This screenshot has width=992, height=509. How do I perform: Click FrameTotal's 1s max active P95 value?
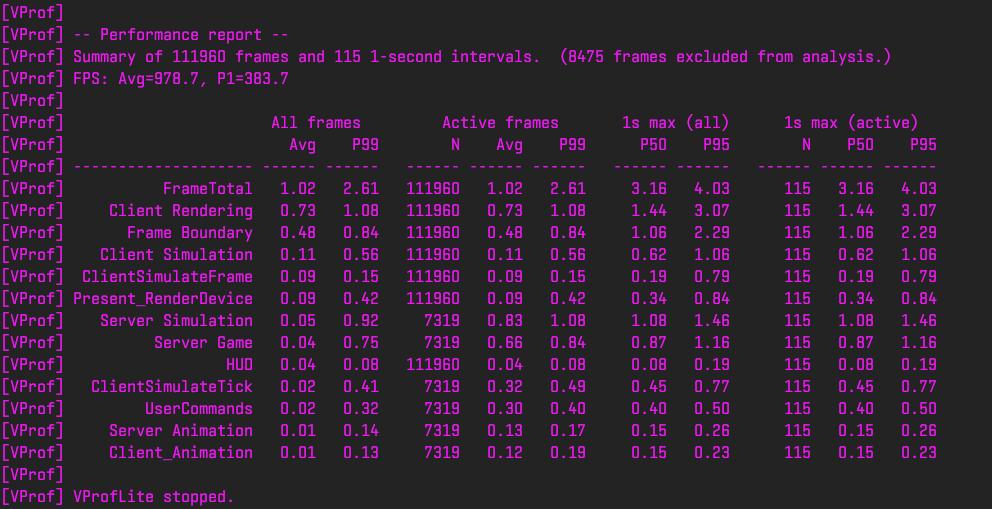tap(919, 189)
